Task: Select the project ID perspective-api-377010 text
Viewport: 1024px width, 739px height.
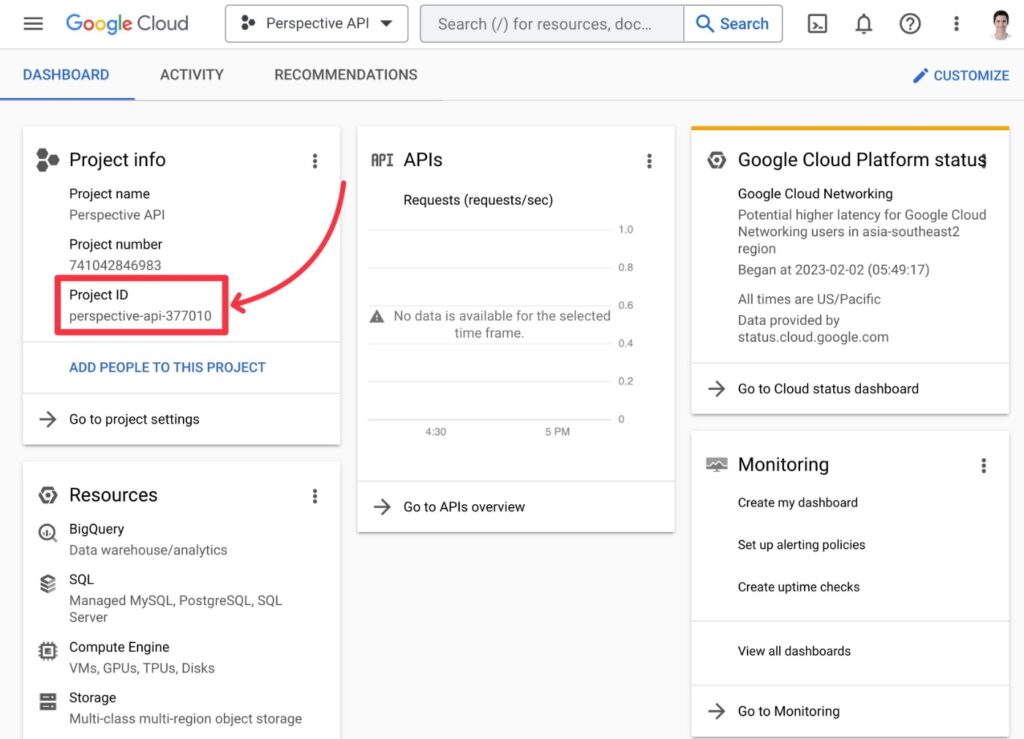Action: coord(140,316)
